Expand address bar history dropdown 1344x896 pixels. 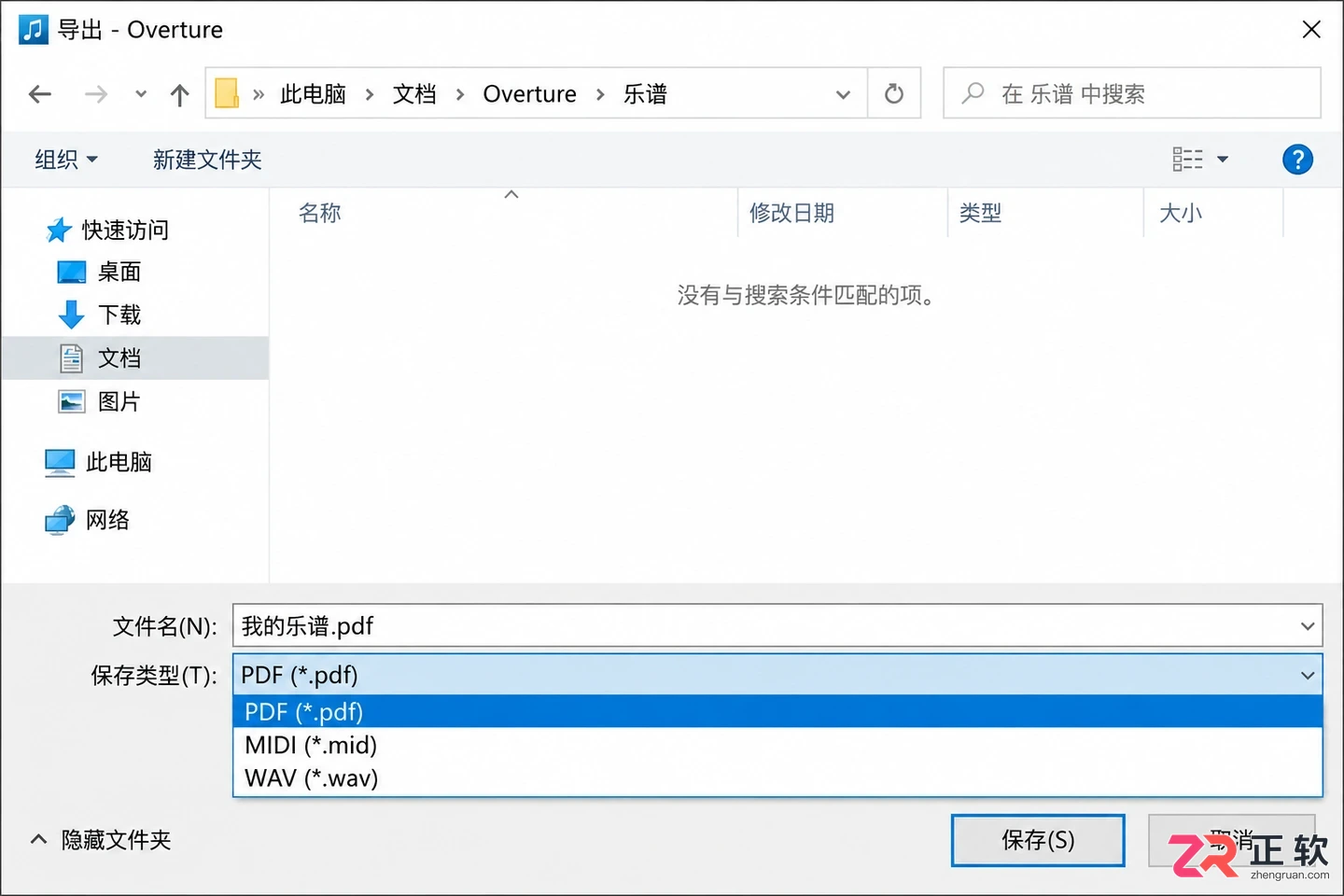click(843, 94)
